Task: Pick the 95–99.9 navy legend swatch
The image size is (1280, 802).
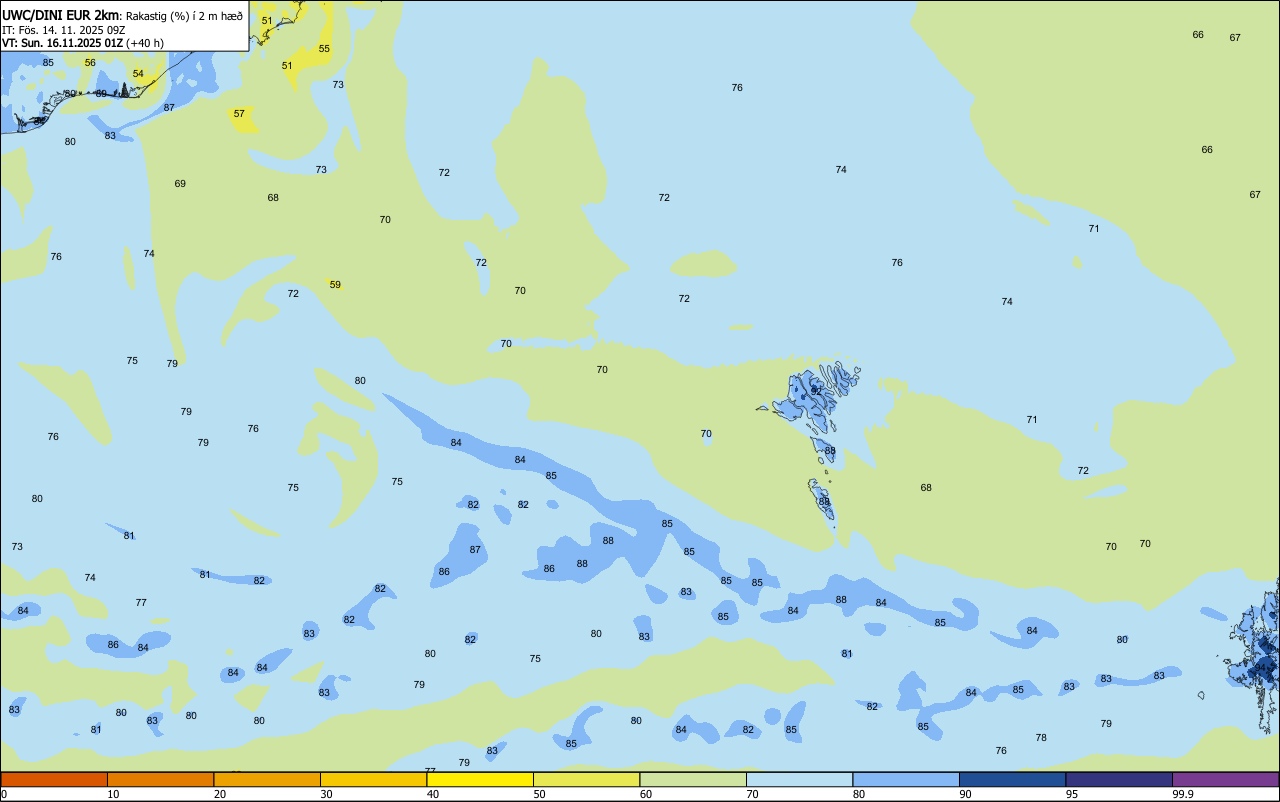Action: coord(1119,779)
